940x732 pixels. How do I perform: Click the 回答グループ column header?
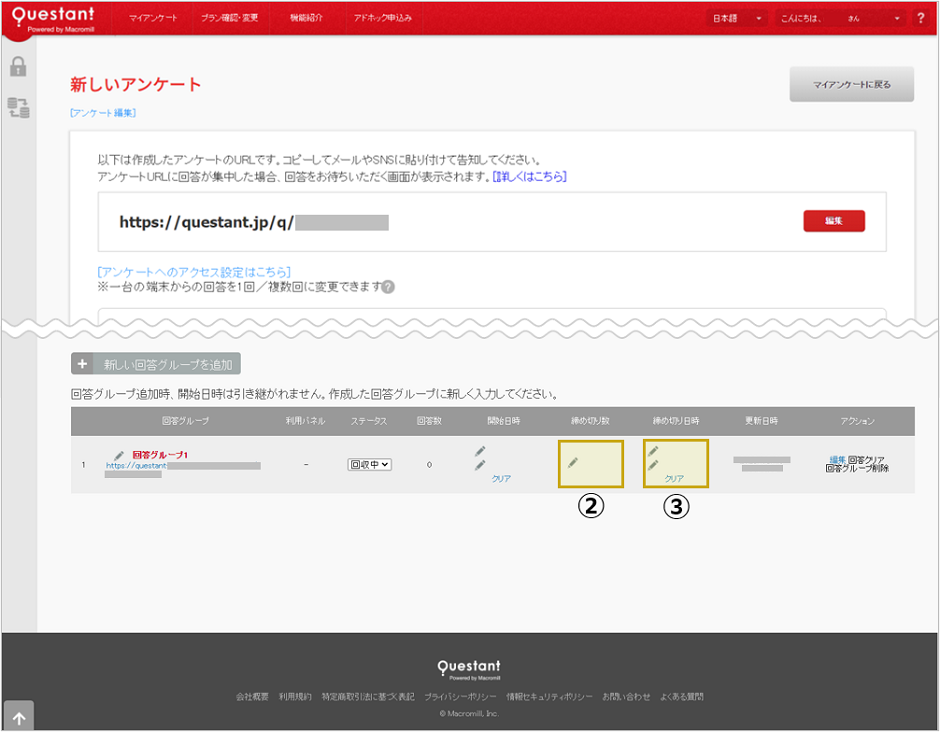(185, 421)
